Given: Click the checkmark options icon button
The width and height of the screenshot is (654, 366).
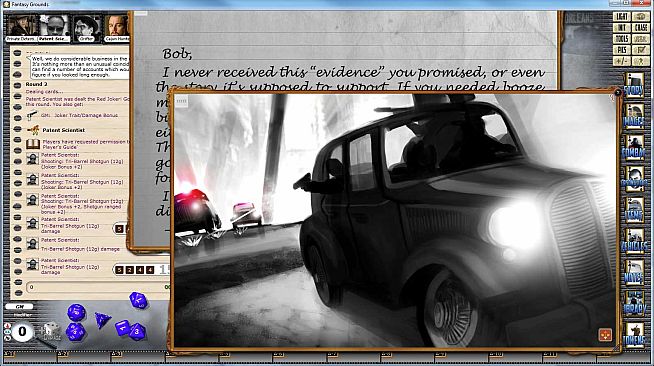Looking at the screenshot, I should point(641,50).
